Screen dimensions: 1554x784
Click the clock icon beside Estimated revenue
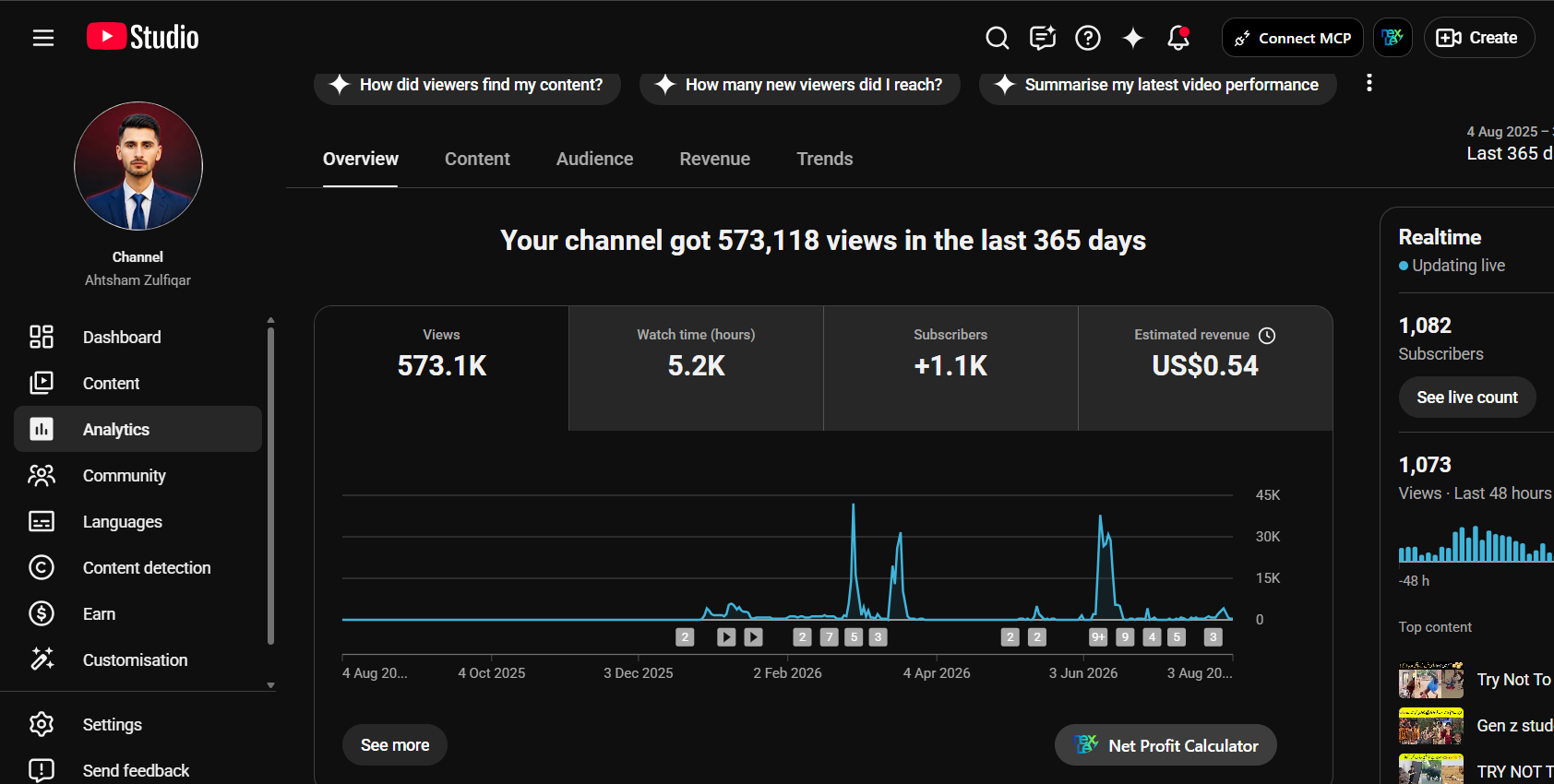(1267, 336)
